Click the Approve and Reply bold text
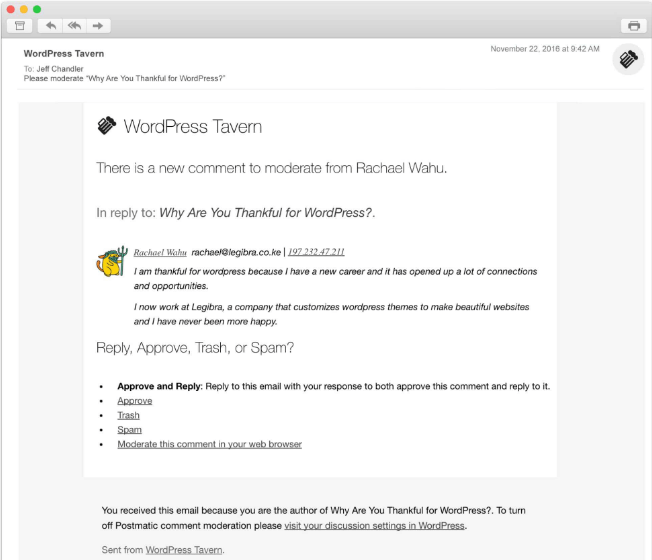 point(160,386)
